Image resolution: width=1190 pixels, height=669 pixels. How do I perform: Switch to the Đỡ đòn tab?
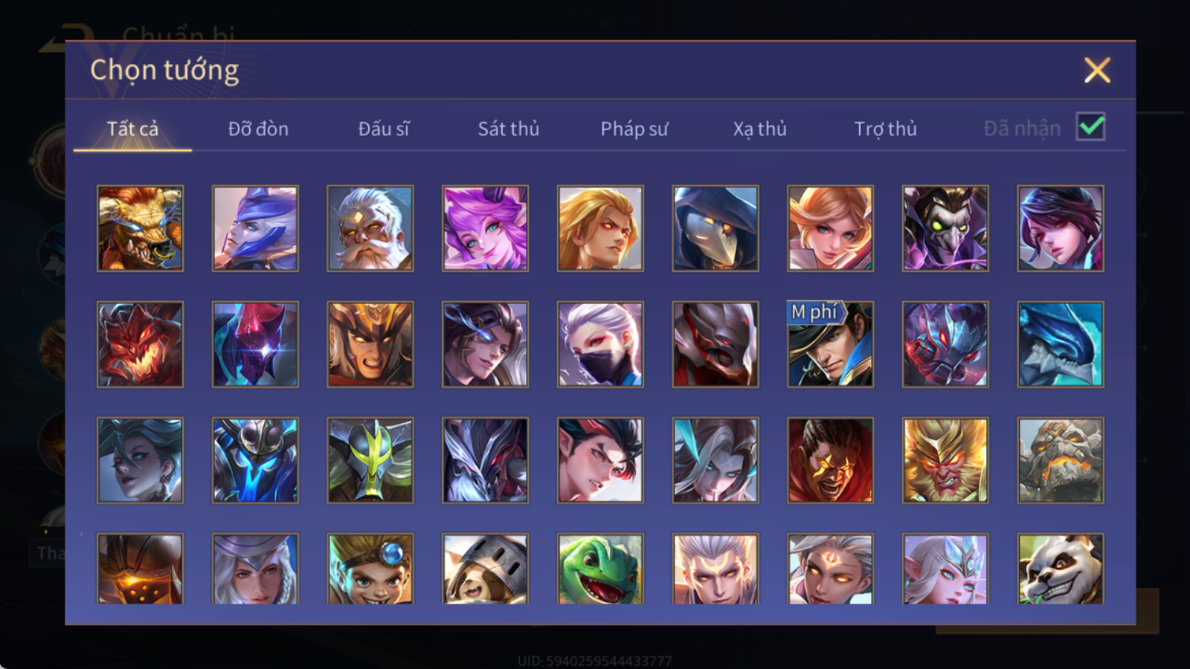click(x=258, y=129)
